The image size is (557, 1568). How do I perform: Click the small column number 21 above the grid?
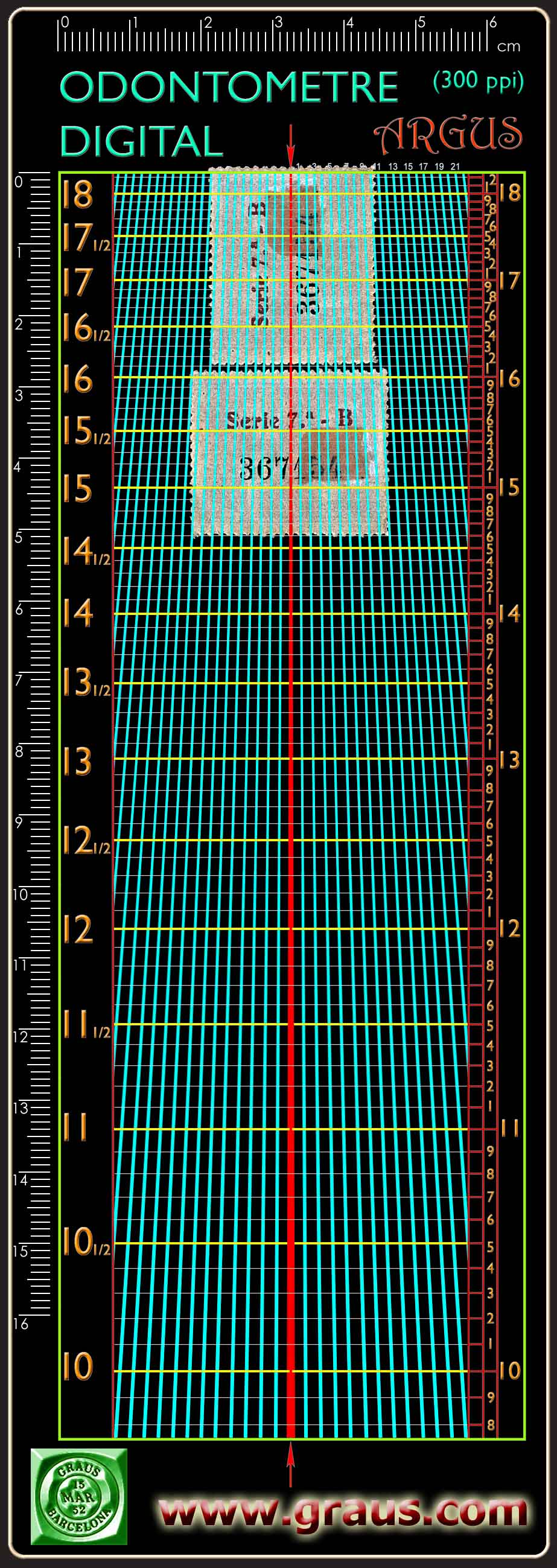point(456,166)
